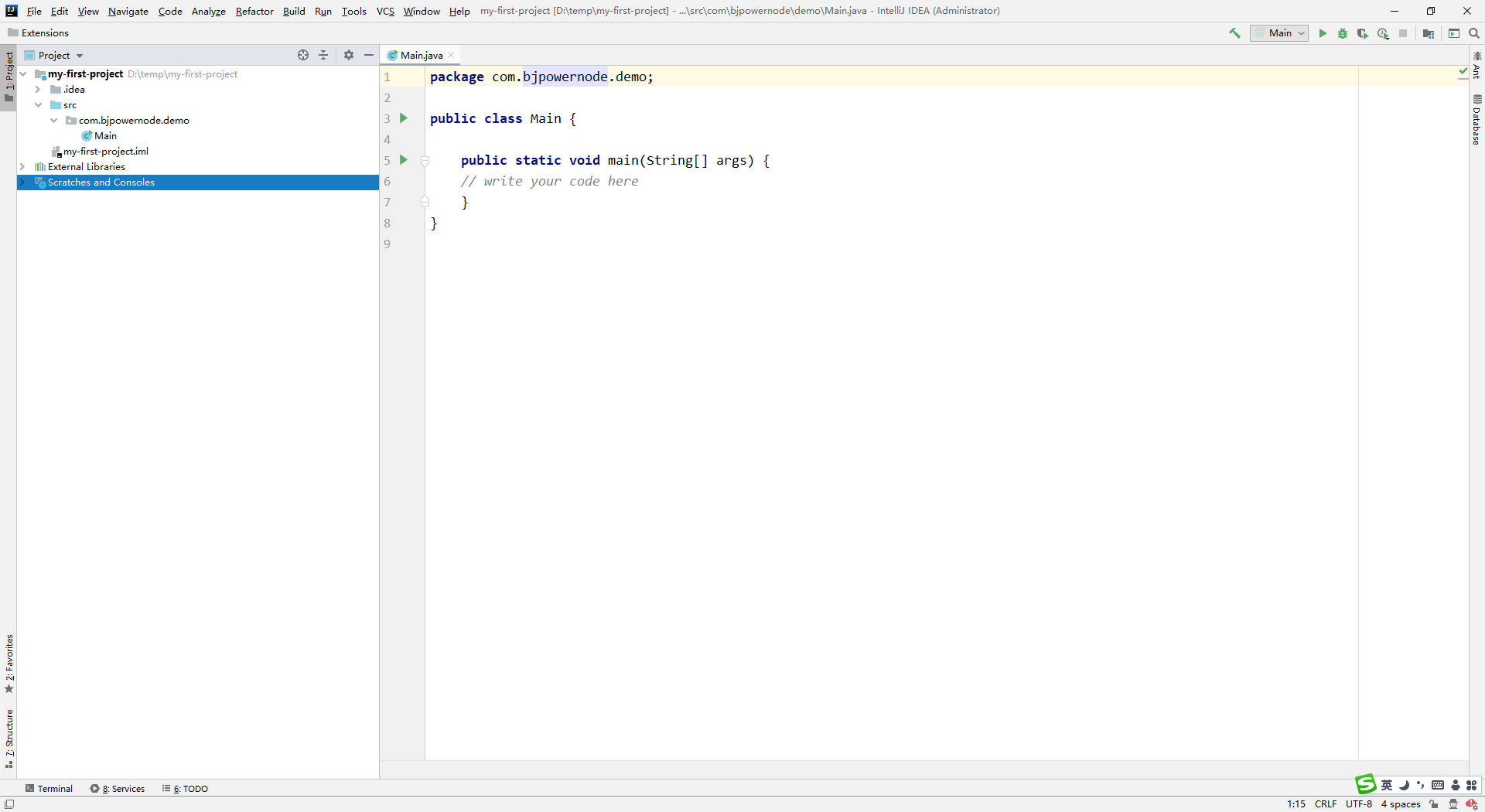Expand the .idea folder node

pyautogui.click(x=37, y=90)
